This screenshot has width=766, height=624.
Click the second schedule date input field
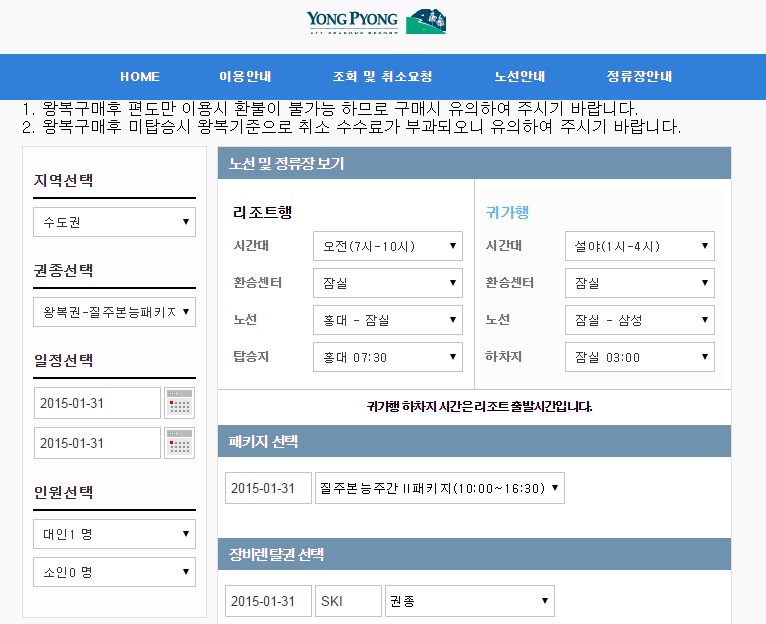pos(97,443)
